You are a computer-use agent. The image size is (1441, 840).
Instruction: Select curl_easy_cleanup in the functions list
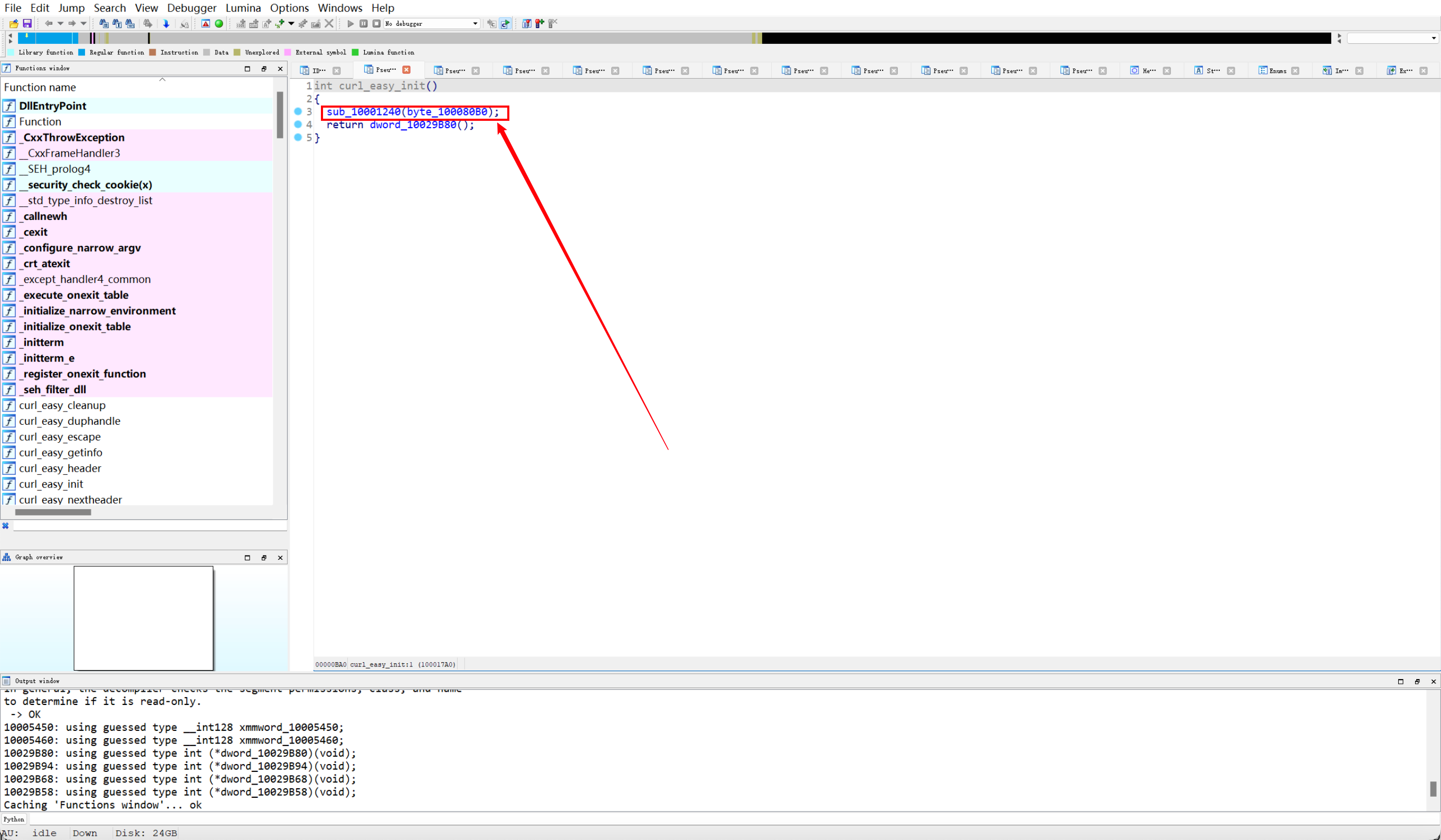62,405
